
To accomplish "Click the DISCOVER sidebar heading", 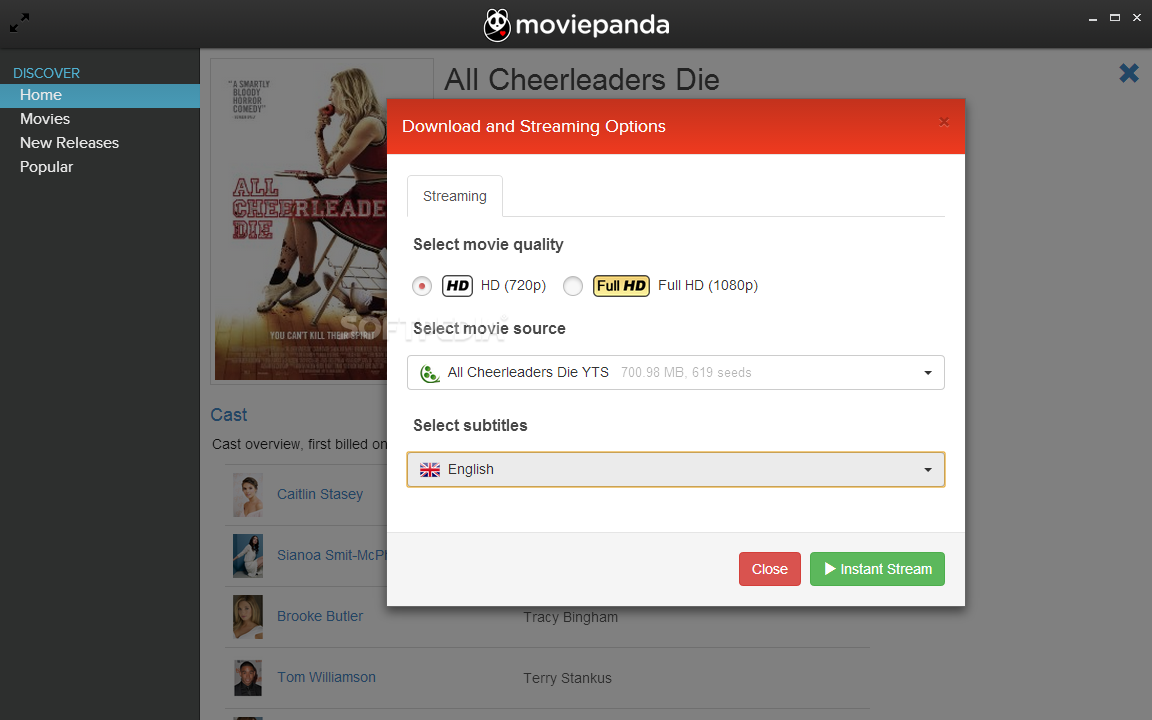I will point(46,73).
